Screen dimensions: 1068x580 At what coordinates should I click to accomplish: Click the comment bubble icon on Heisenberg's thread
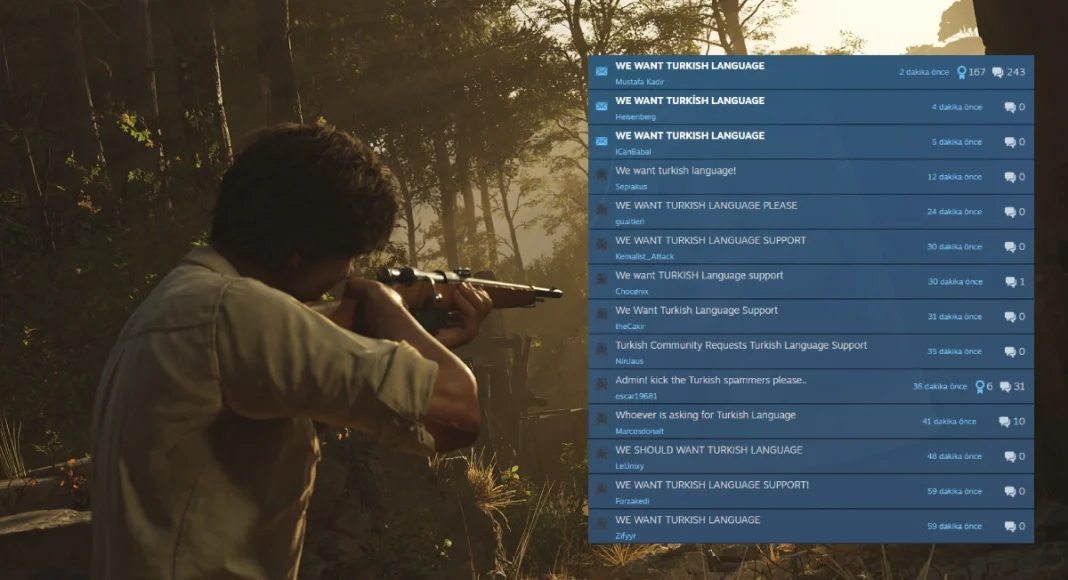click(1010, 107)
